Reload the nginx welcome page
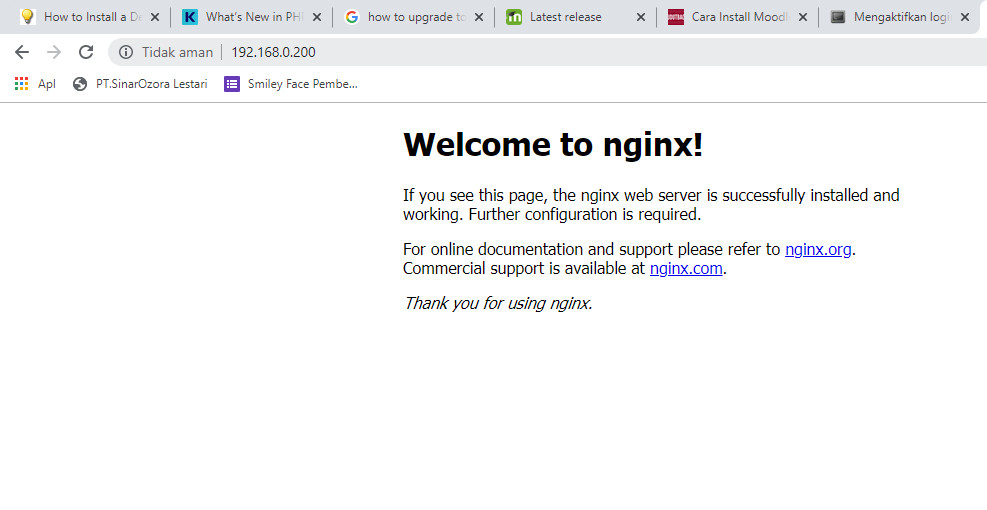This screenshot has height=510, width=987. 86,52
